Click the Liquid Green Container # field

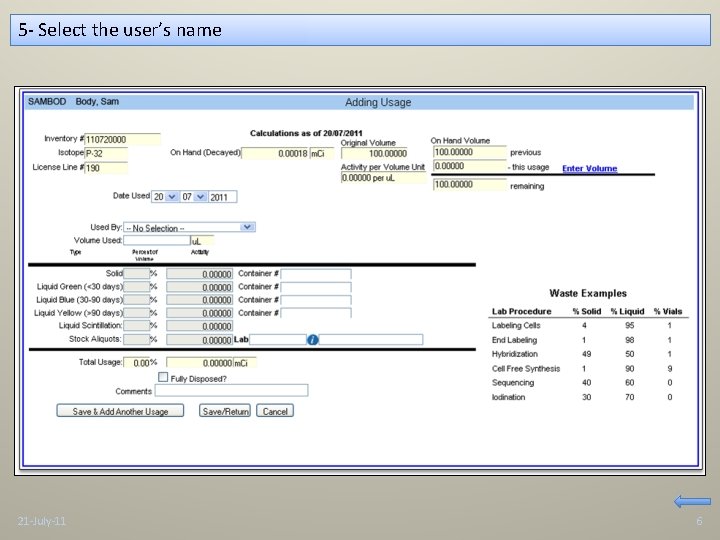[x=316, y=287]
